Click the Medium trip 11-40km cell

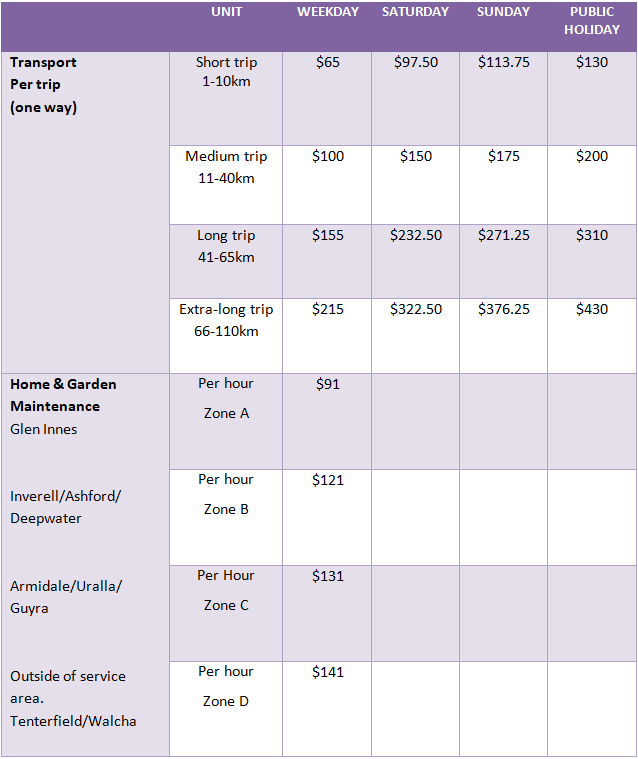click(226, 167)
